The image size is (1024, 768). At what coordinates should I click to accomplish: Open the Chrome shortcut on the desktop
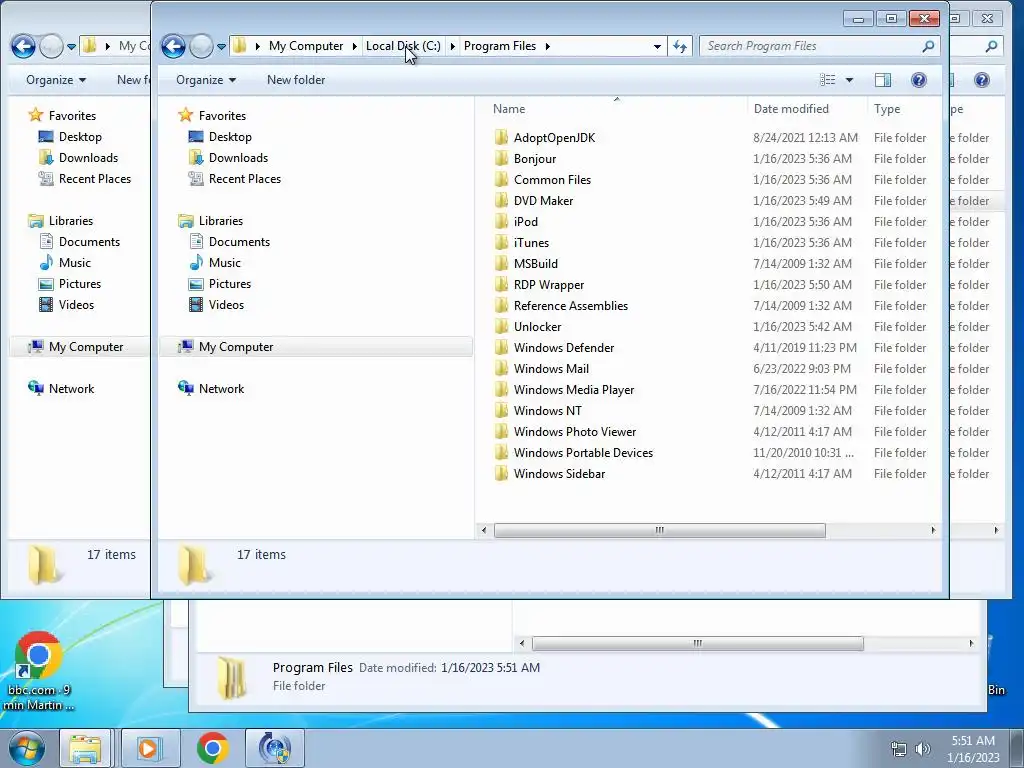(x=38, y=671)
